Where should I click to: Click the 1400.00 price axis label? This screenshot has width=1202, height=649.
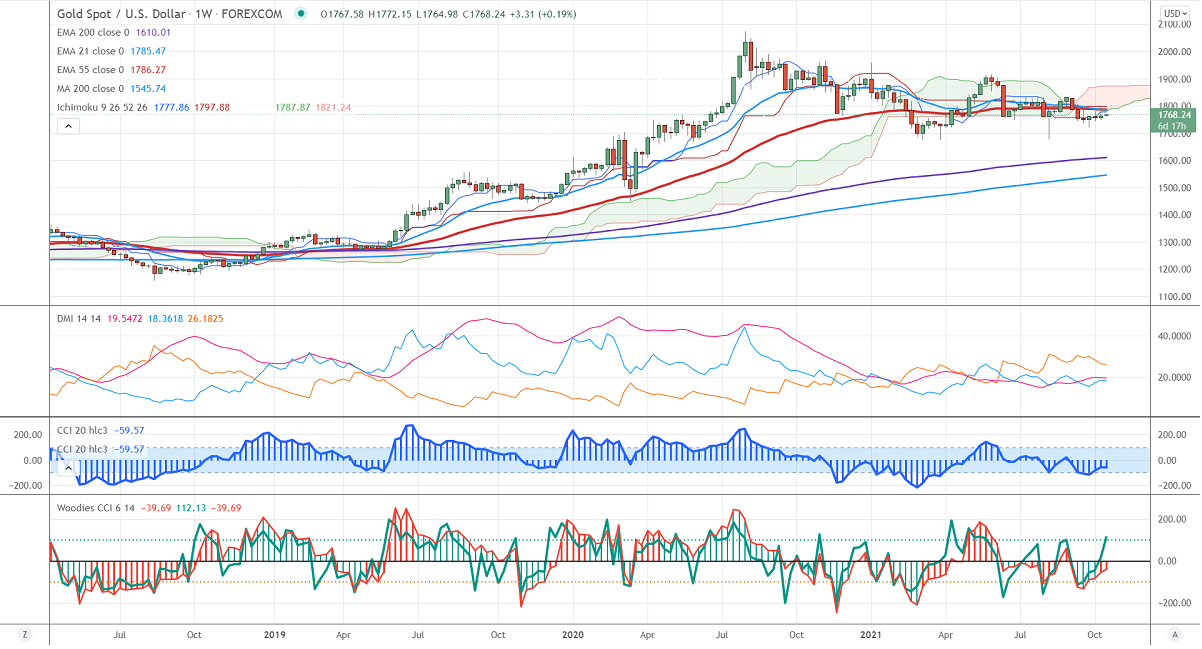(1173, 215)
